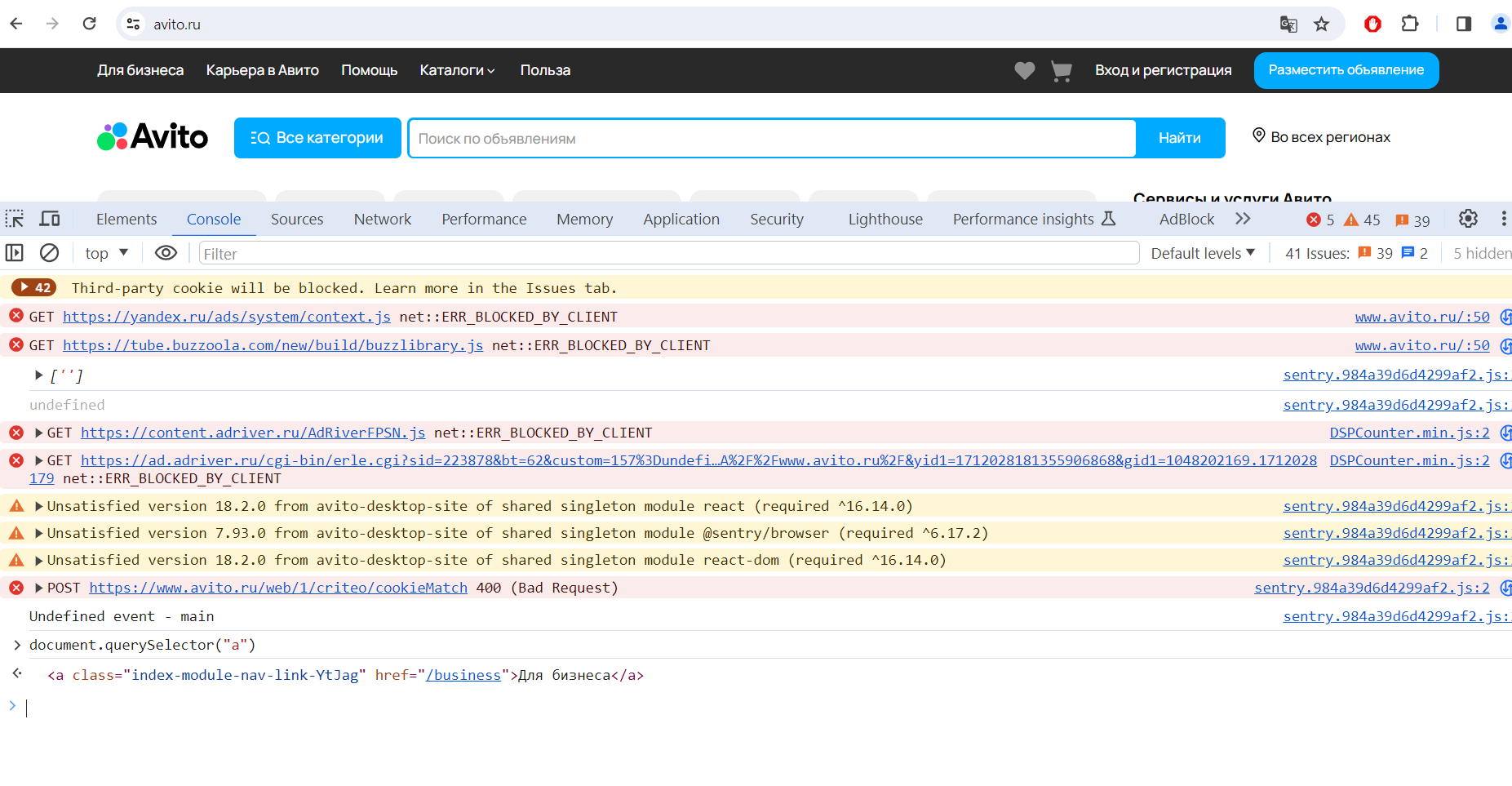Open the browser side panel
The width and height of the screenshot is (1512, 786).
pos(1464,24)
